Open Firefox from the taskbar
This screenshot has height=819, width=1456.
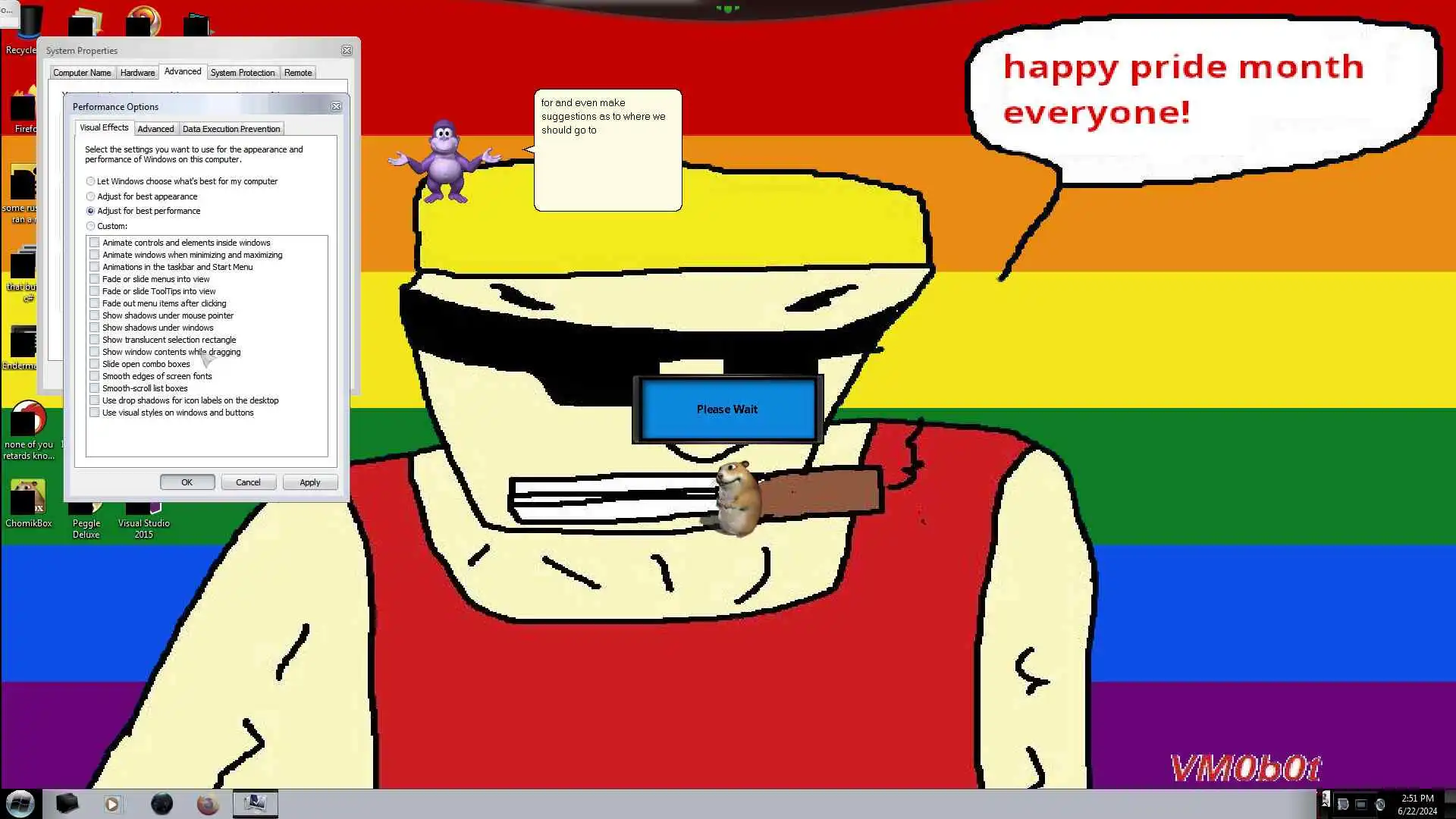207,804
